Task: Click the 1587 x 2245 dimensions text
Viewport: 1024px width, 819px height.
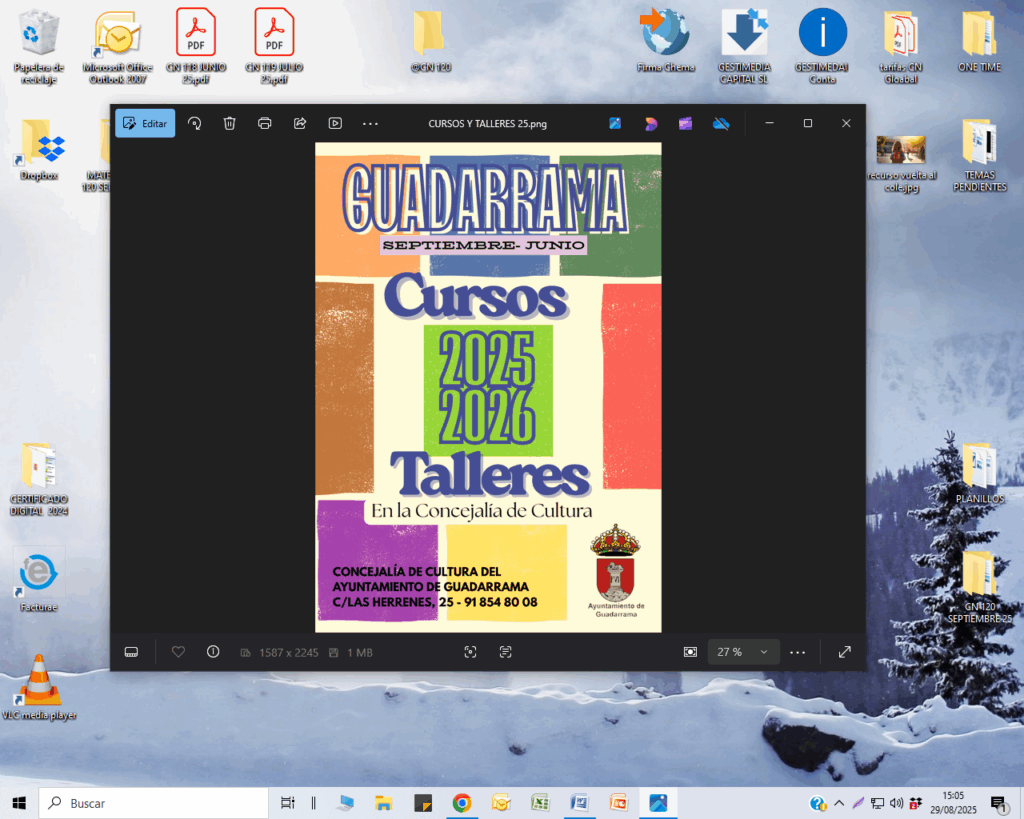Action: click(289, 652)
